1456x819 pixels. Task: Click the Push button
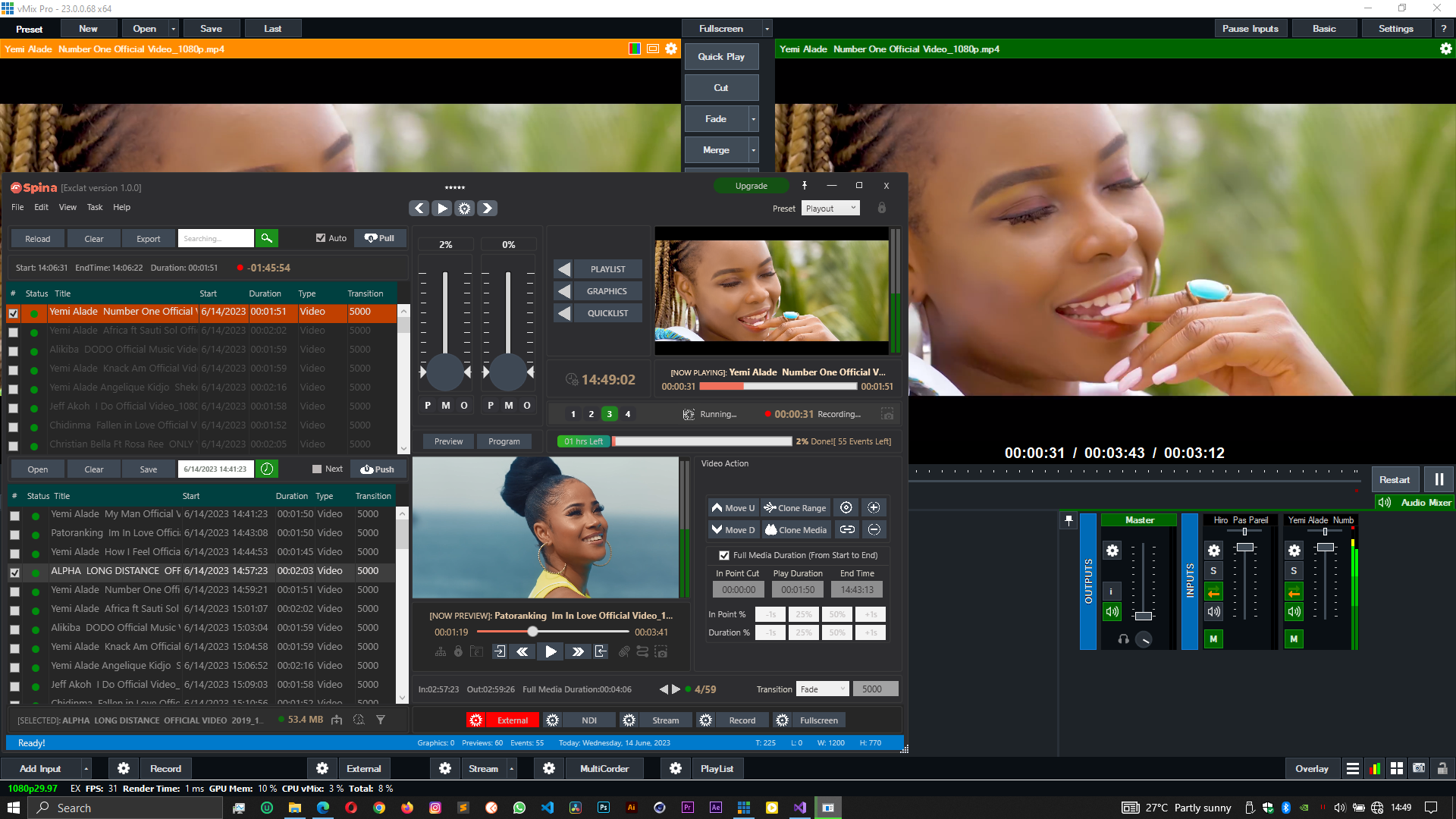[x=378, y=469]
